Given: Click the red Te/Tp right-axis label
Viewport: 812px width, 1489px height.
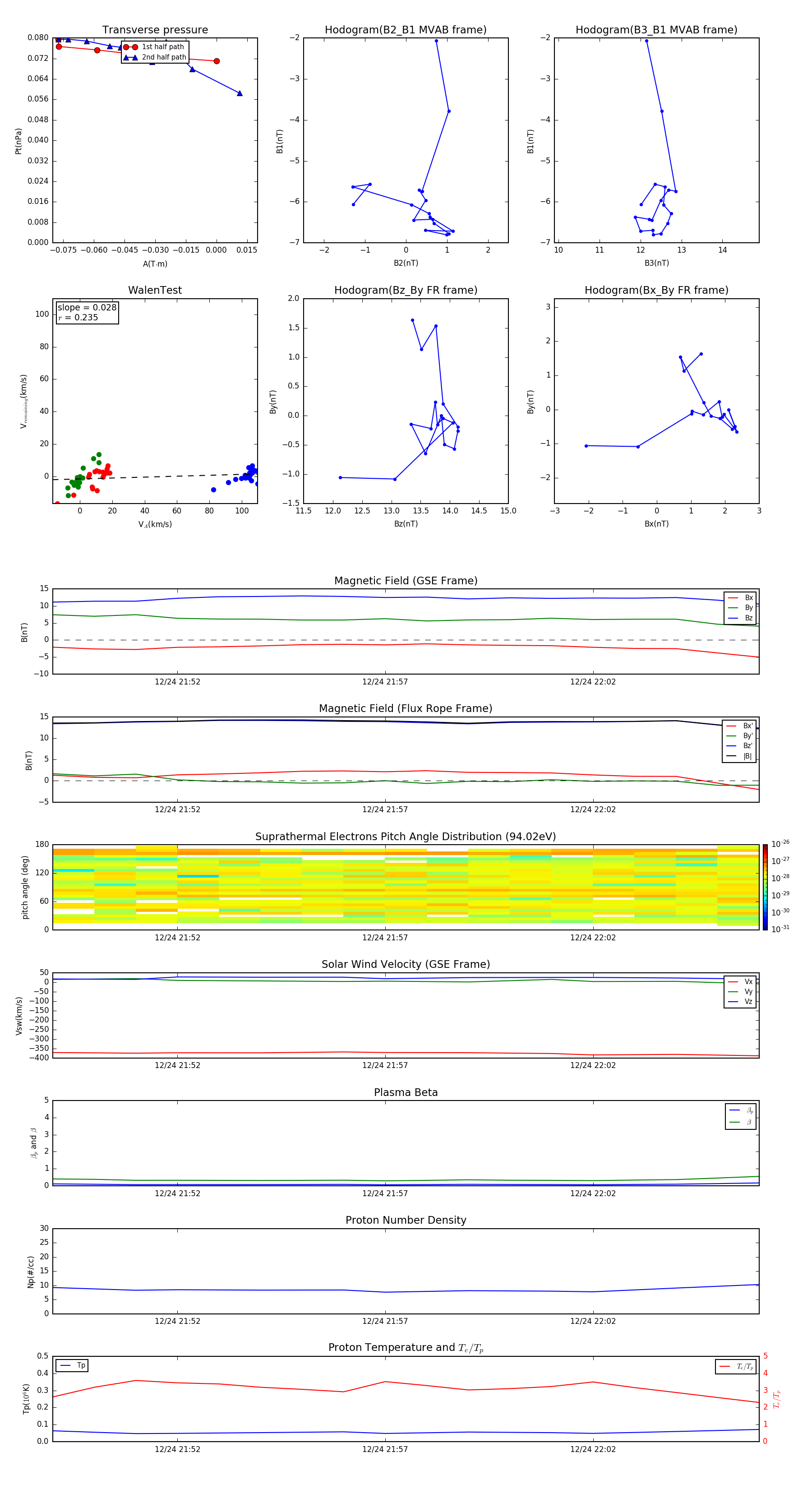Looking at the screenshot, I should click(777, 1399).
